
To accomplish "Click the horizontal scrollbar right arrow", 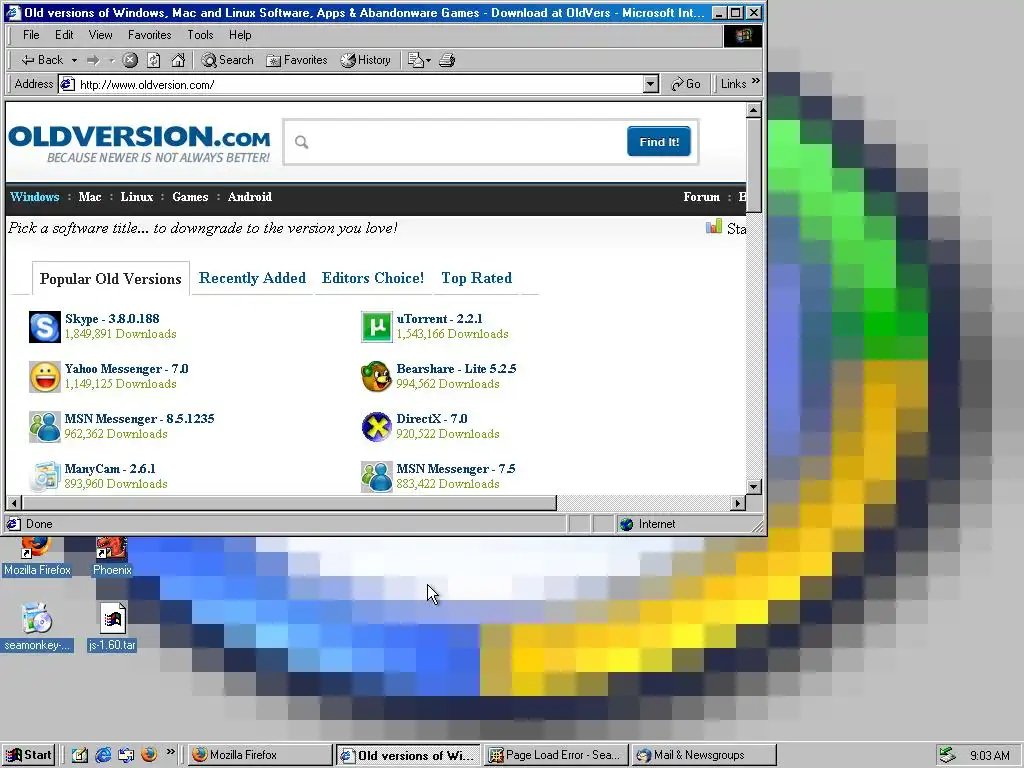I will [738, 503].
